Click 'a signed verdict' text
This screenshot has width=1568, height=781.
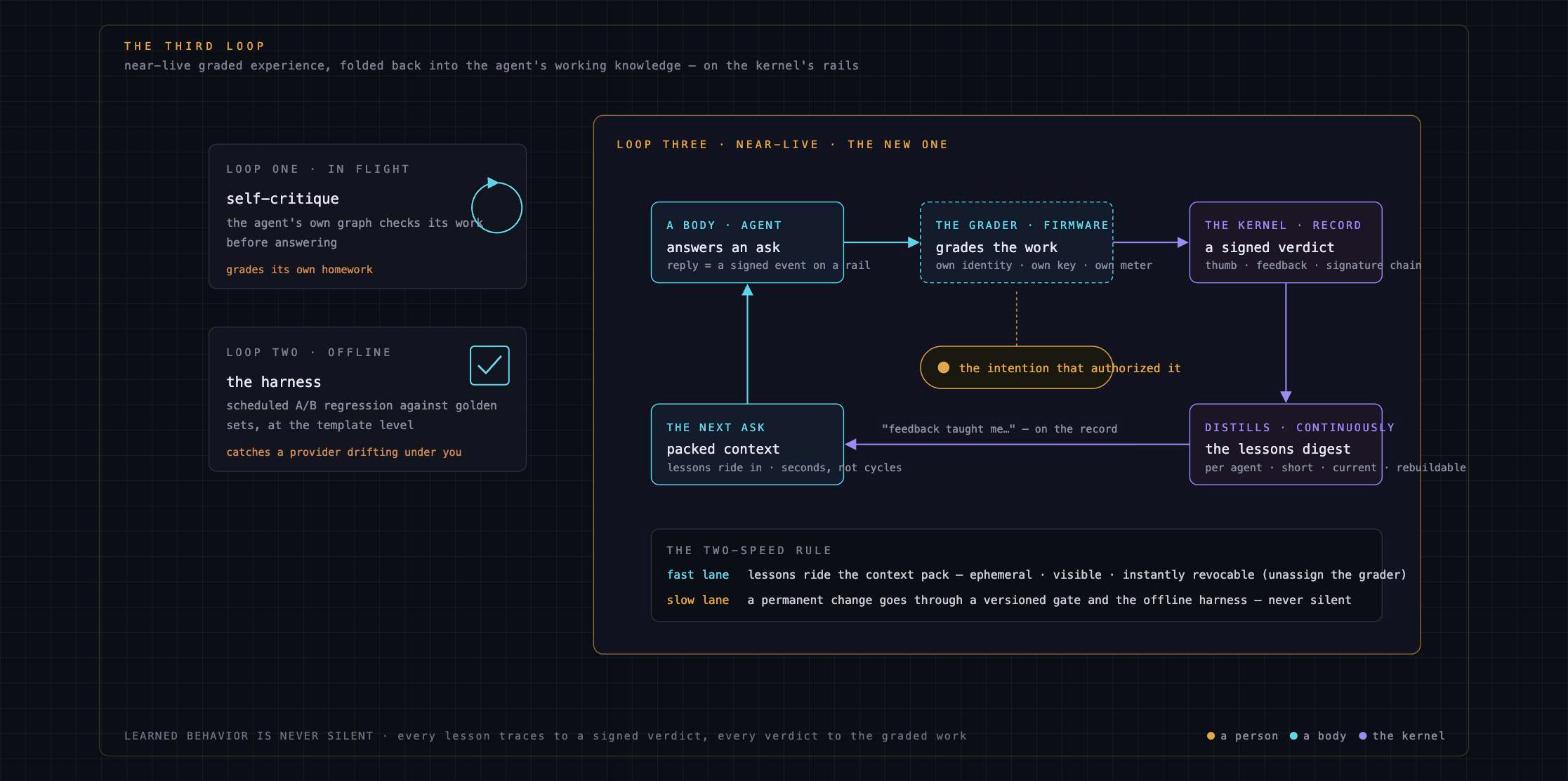[x=1269, y=248]
